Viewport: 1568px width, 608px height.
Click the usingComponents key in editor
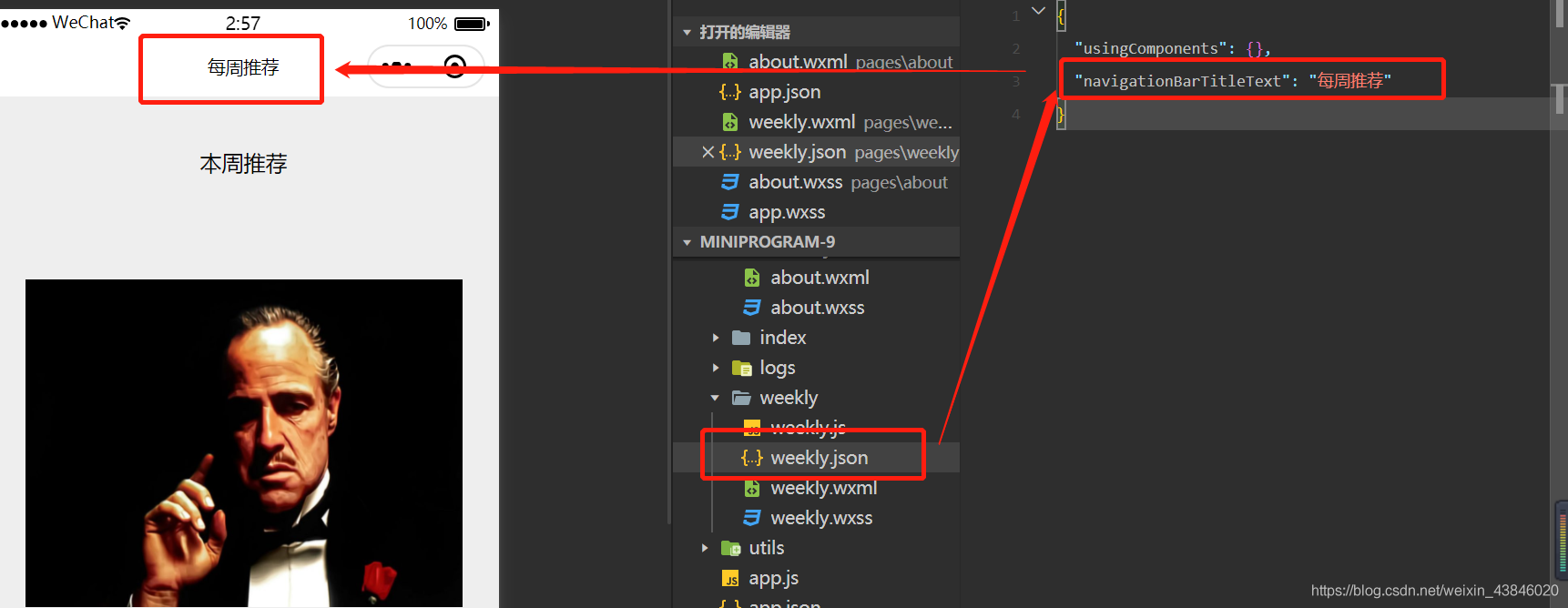coord(1150,48)
